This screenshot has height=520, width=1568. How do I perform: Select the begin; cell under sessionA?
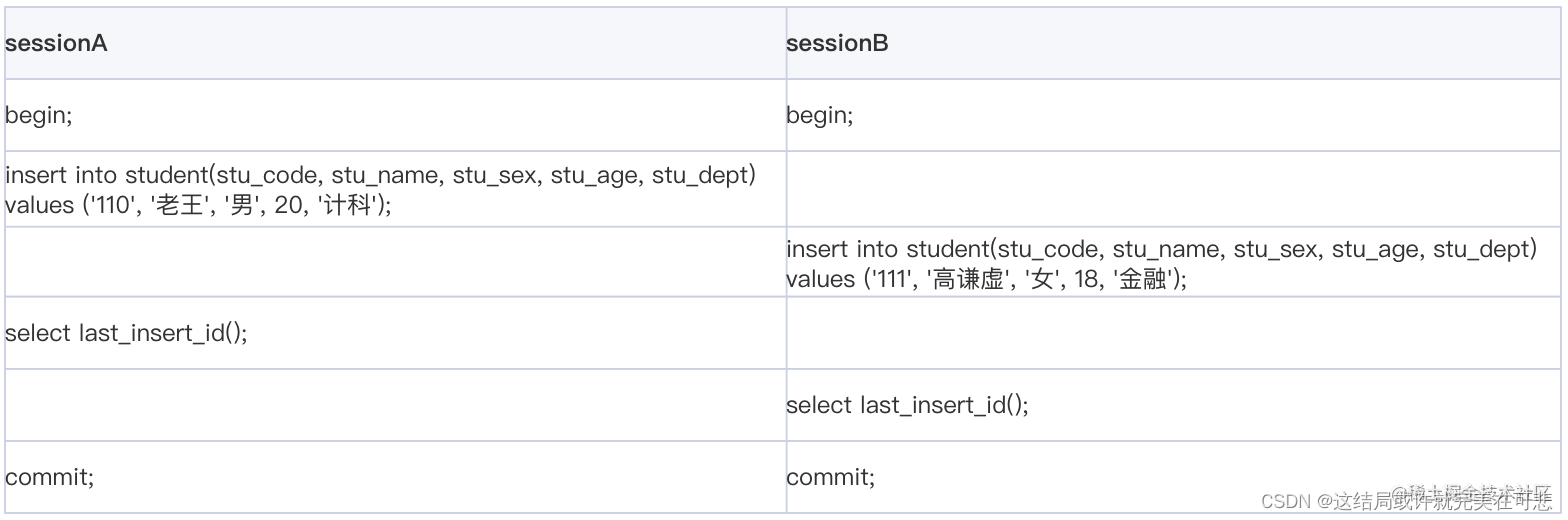click(38, 116)
